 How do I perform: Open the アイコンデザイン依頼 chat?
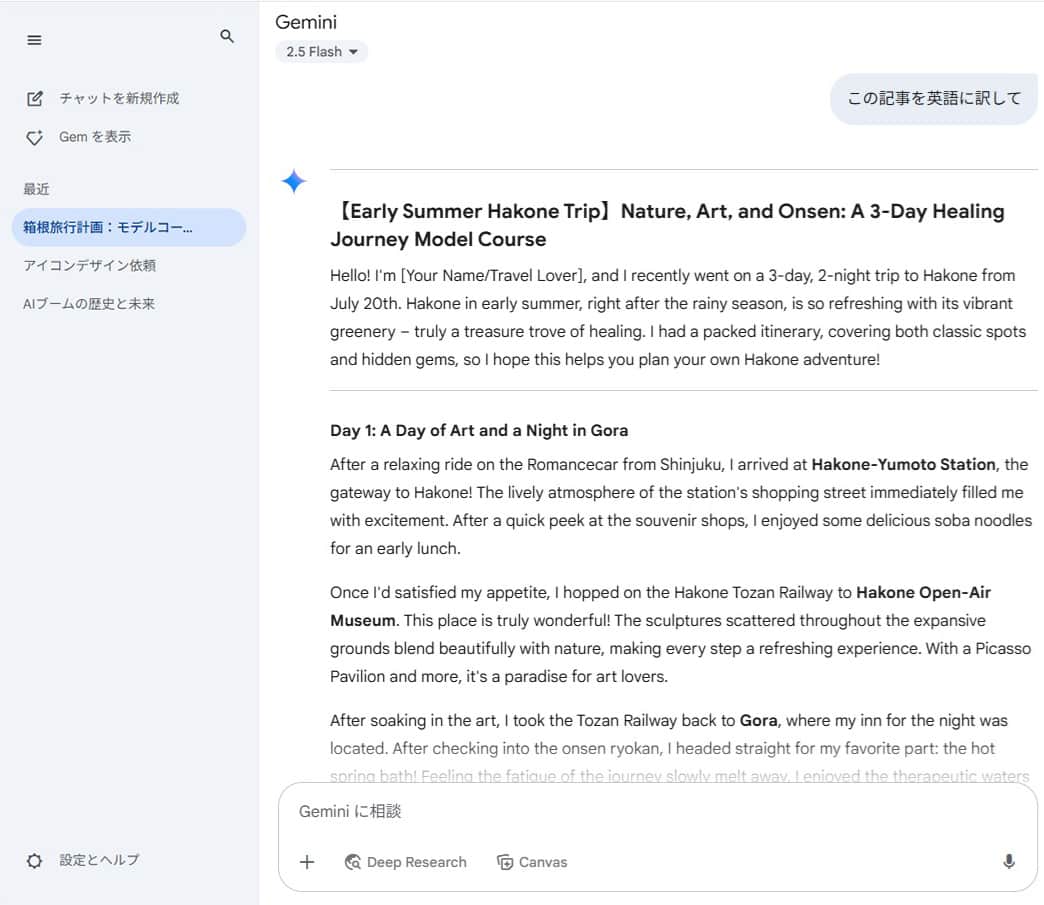click(89, 266)
